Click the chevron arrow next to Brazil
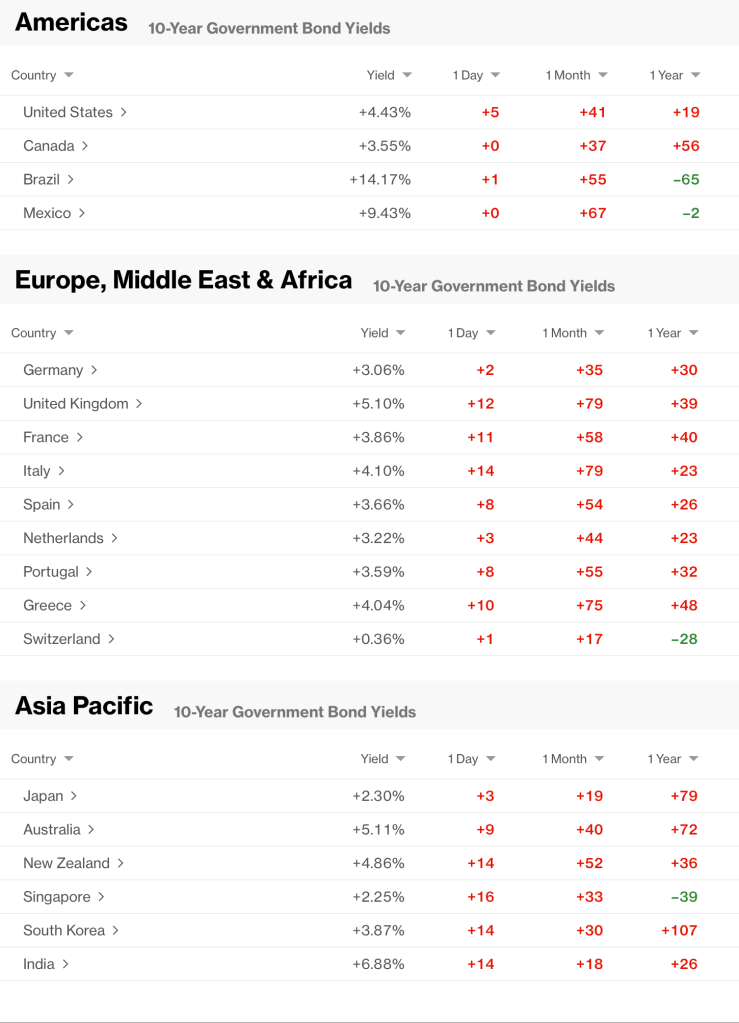 71,179
